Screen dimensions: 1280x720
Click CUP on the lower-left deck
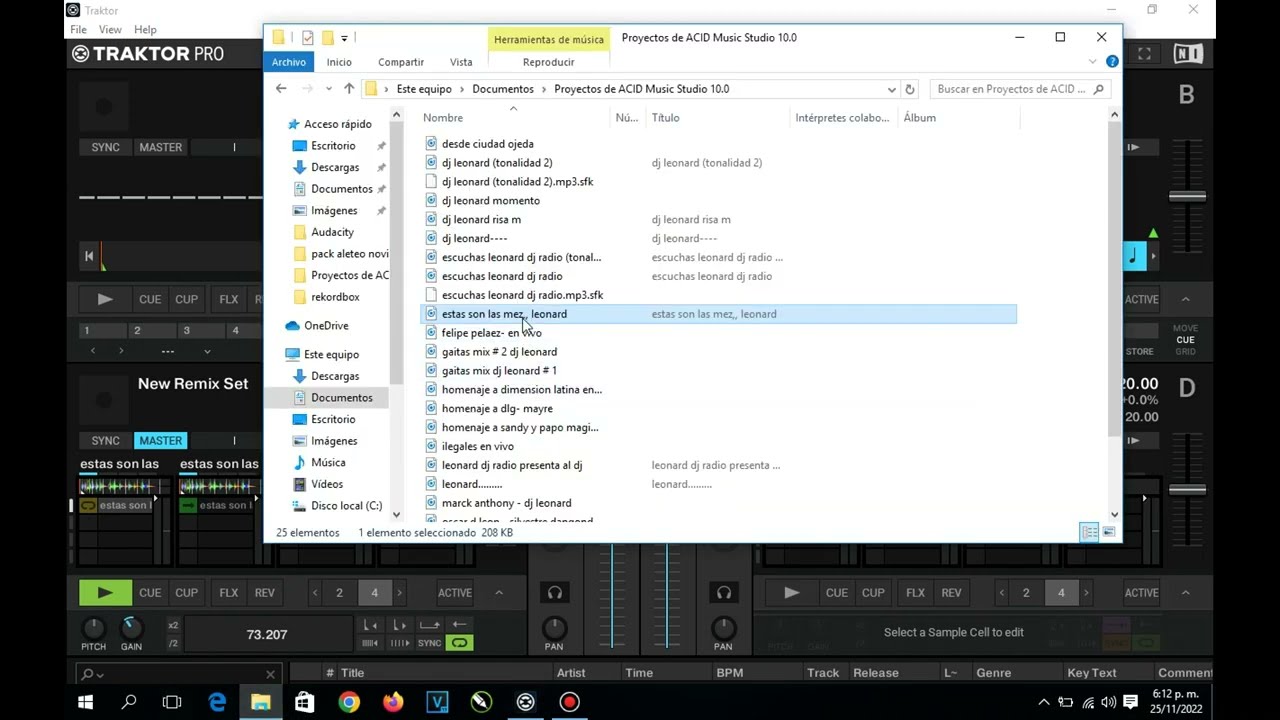[x=186, y=592]
